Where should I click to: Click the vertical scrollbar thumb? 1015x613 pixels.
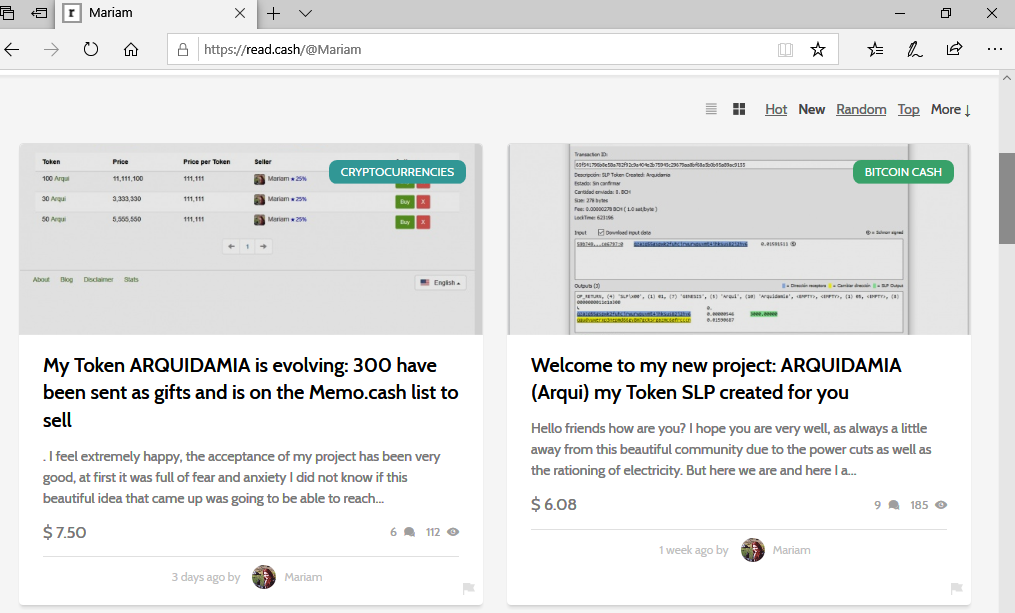click(1007, 198)
